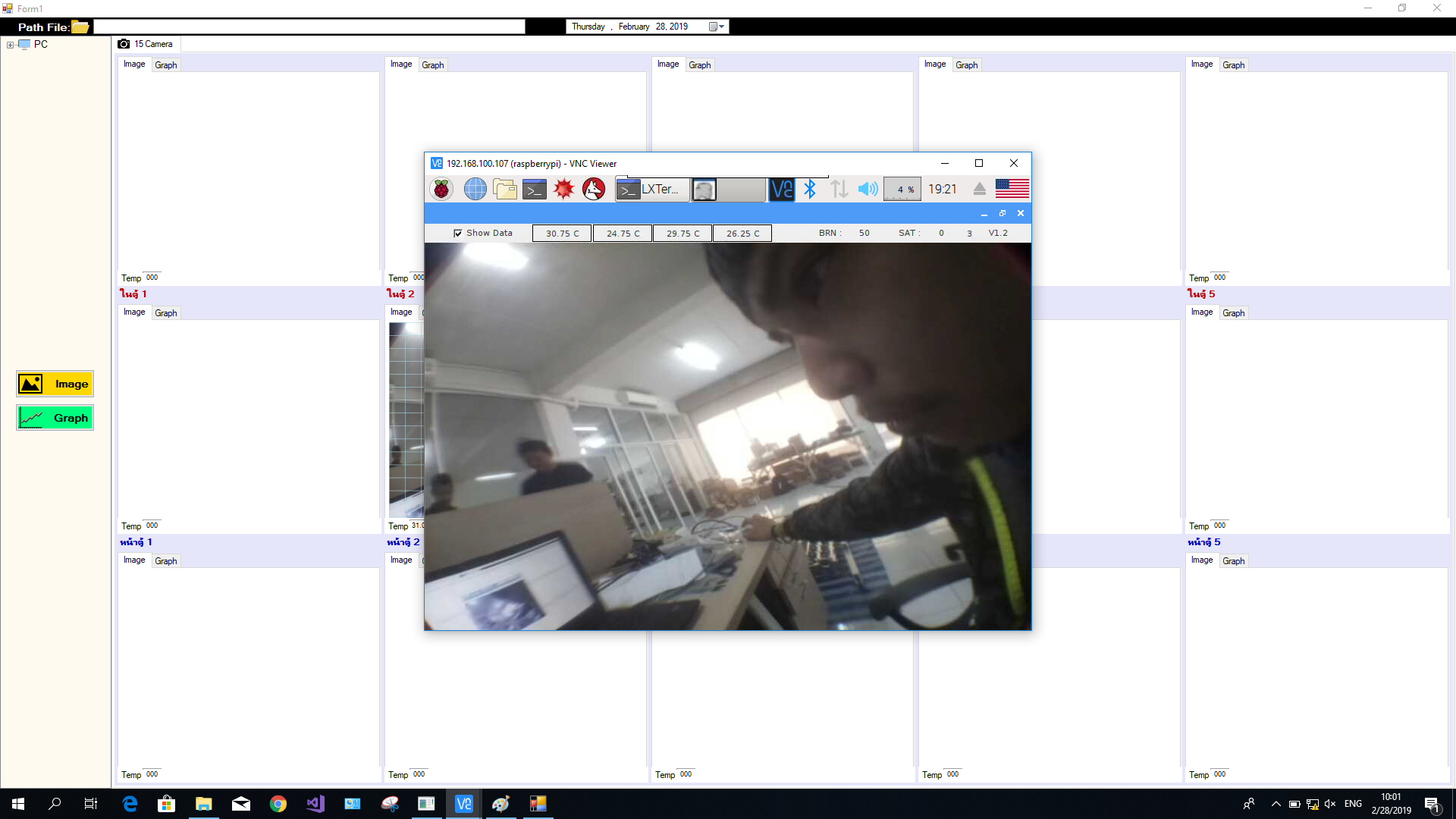Viewport: 1456px width, 819px height.
Task: Click the Bluetooth icon in Pi panel
Action: [x=810, y=189]
